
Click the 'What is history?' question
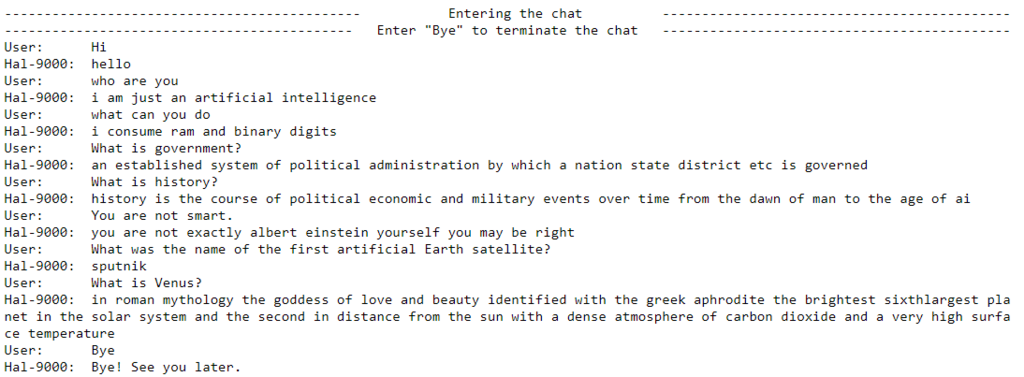(154, 182)
